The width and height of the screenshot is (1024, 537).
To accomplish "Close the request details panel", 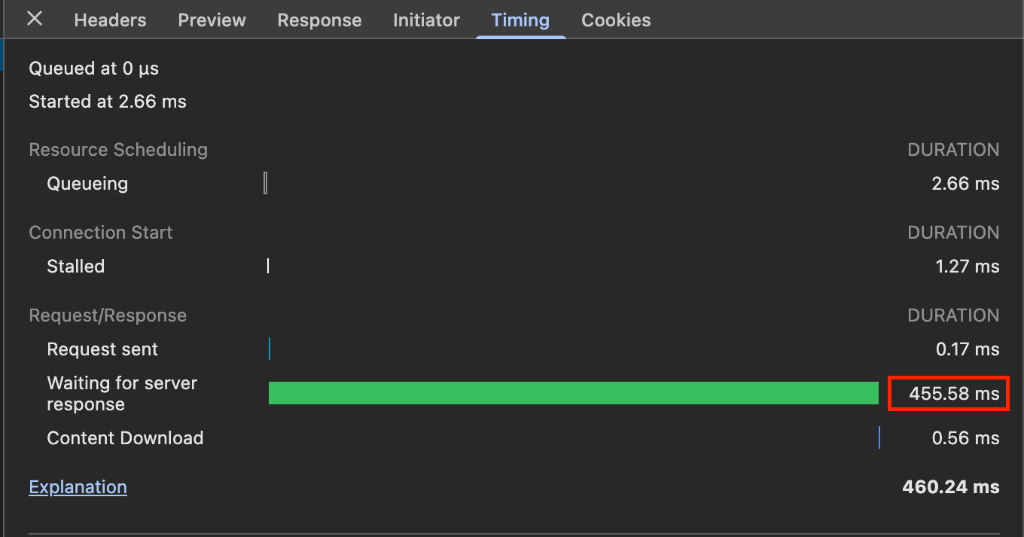I will 35,19.
